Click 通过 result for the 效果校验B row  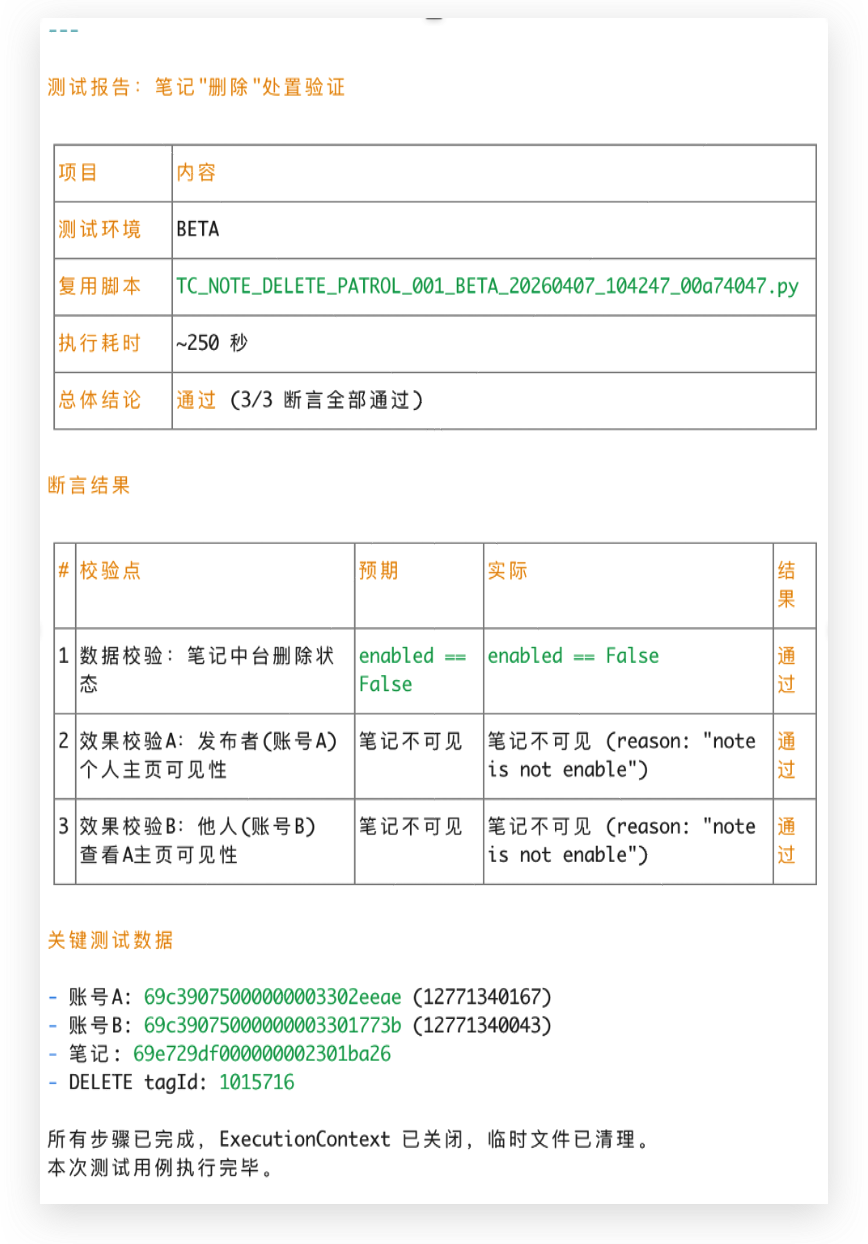pos(787,841)
